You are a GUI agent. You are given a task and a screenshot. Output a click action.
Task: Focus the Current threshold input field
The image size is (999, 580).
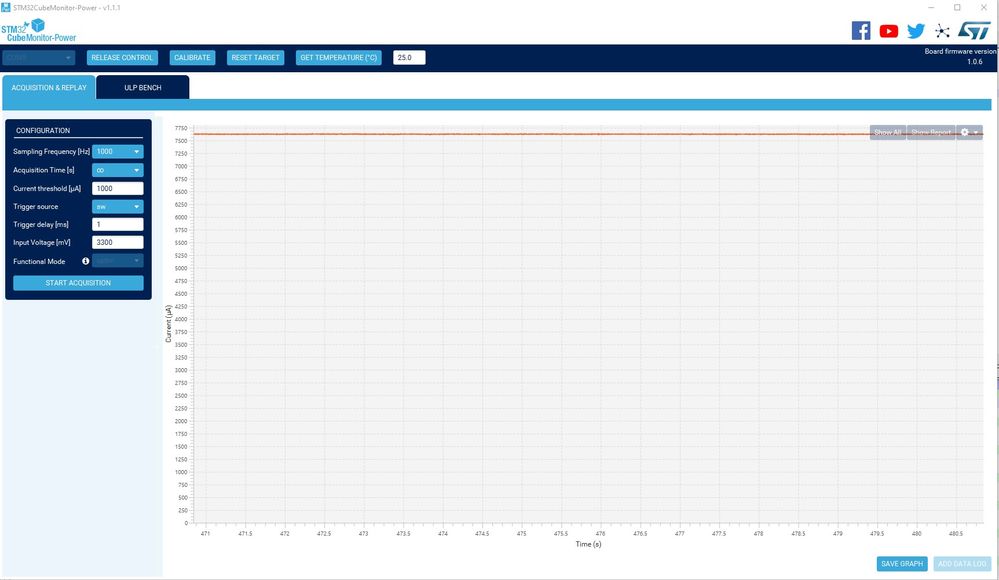(118, 189)
